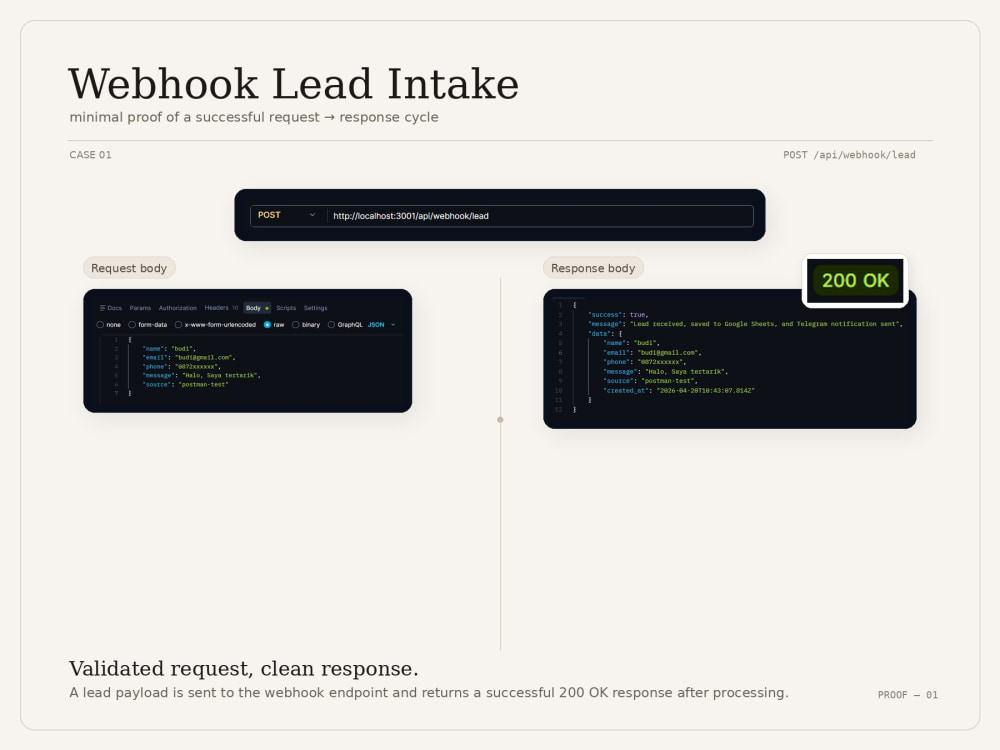Select the Body tab

257,308
